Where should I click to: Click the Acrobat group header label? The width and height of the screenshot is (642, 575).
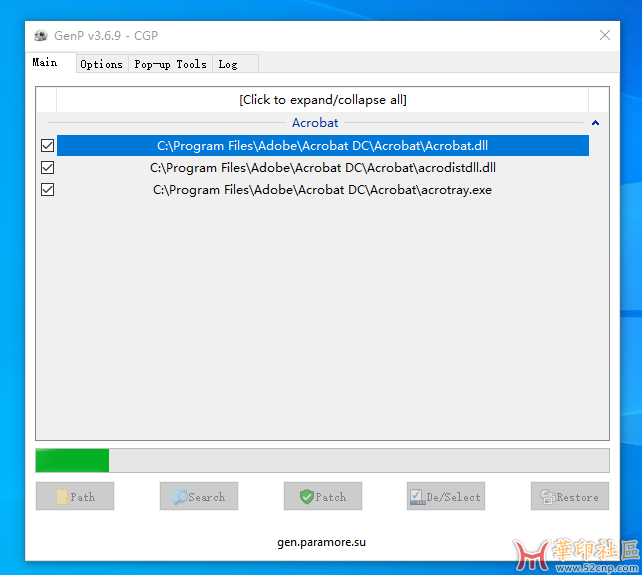(315, 122)
